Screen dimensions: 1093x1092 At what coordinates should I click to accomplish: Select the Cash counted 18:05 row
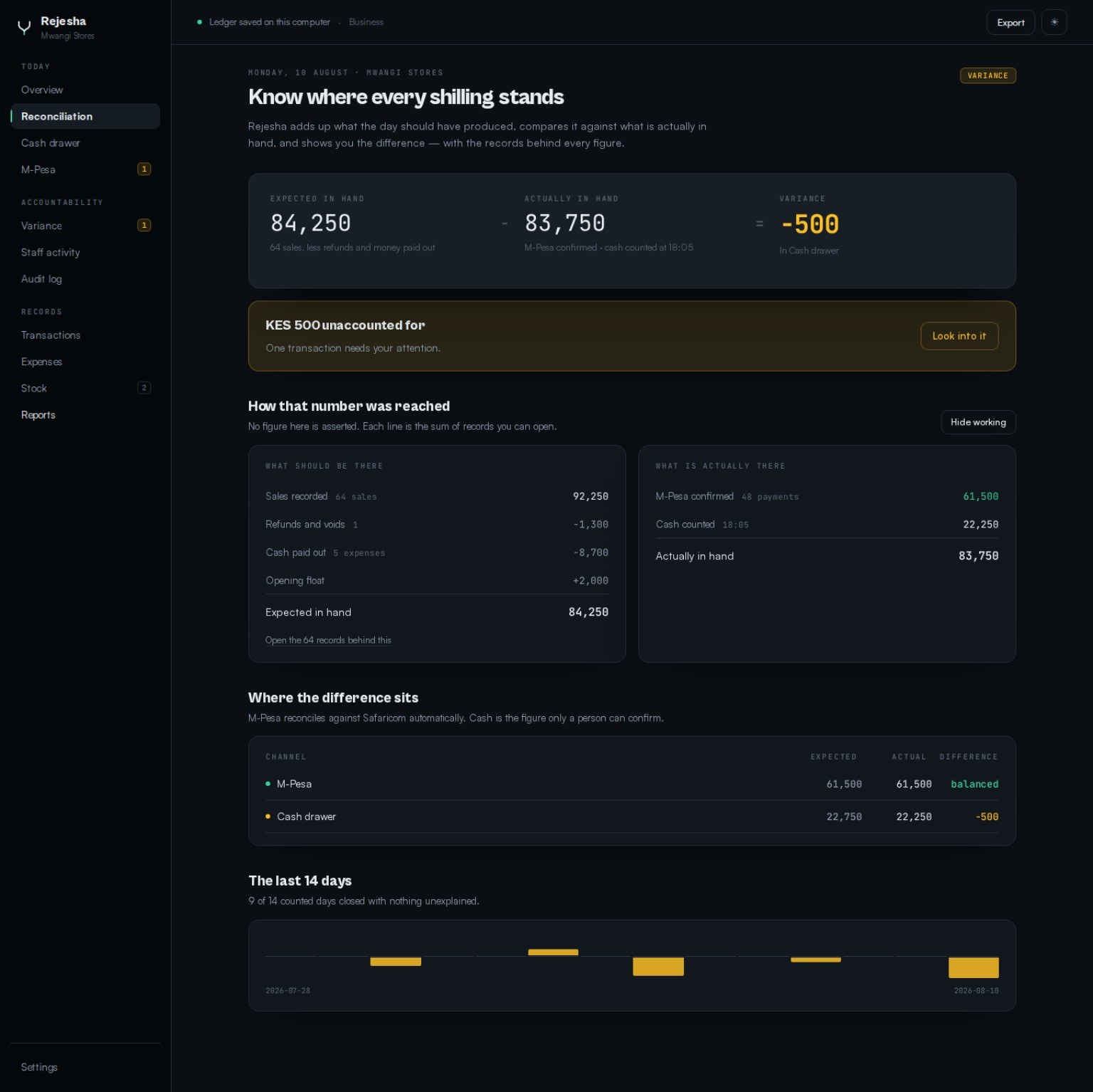tap(827, 525)
